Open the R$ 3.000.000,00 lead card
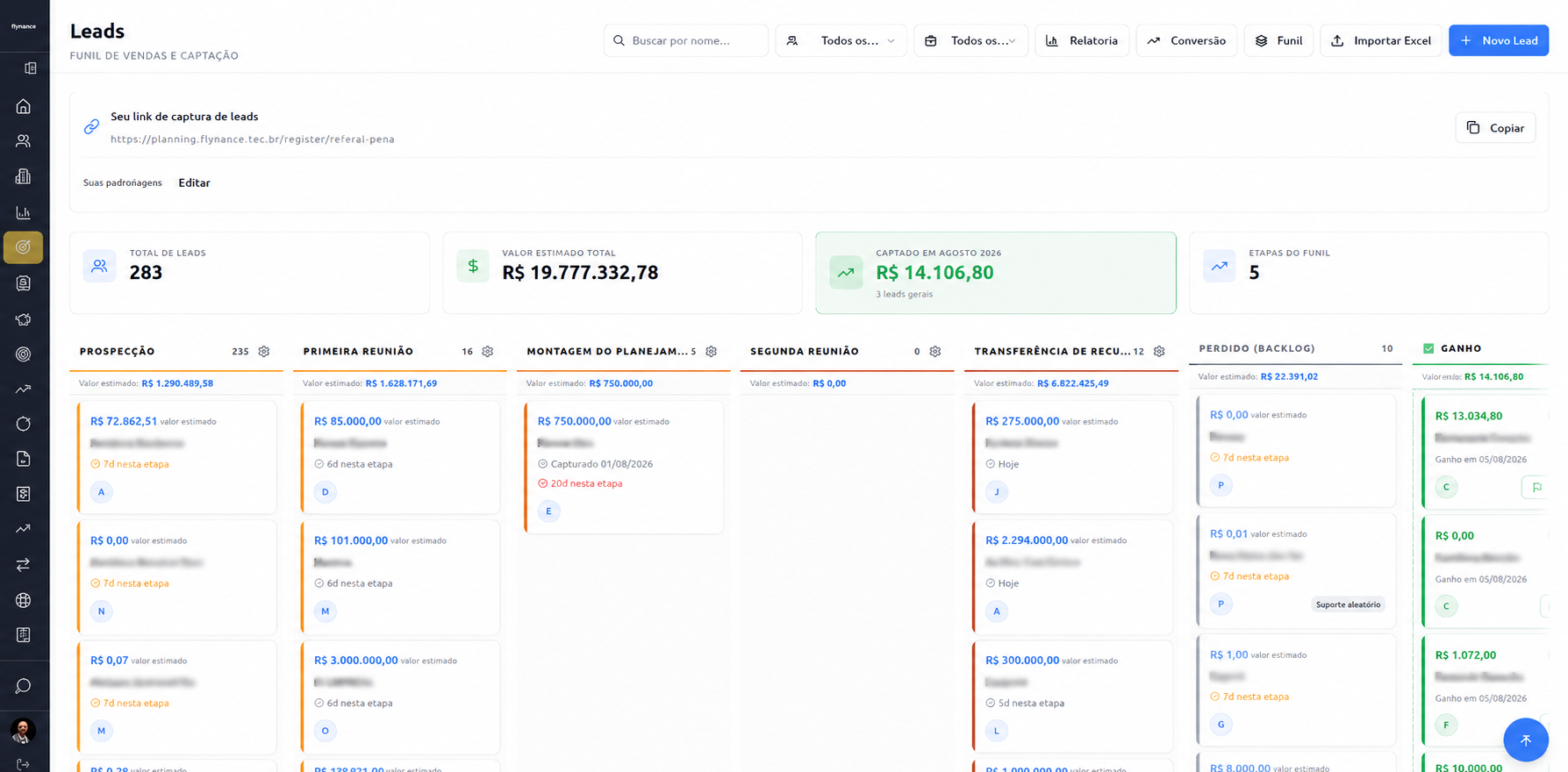 click(400, 697)
